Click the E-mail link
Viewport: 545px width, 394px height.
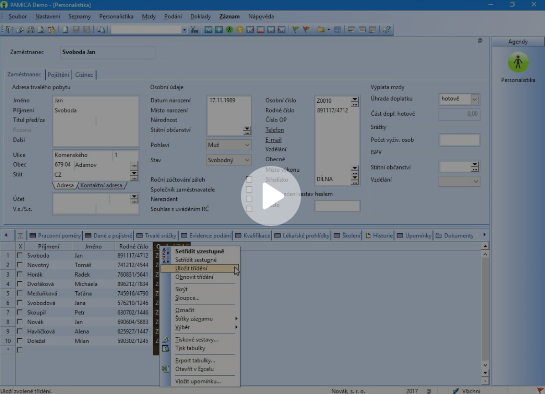coord(274,140)
